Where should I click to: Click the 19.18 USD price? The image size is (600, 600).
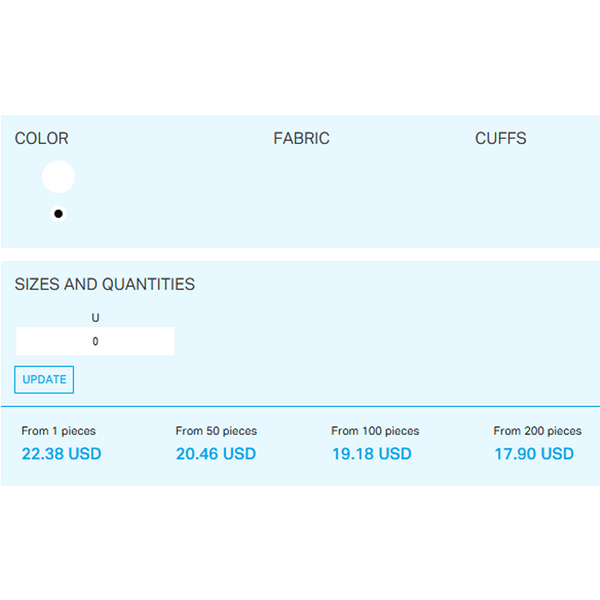pos(372,454)
